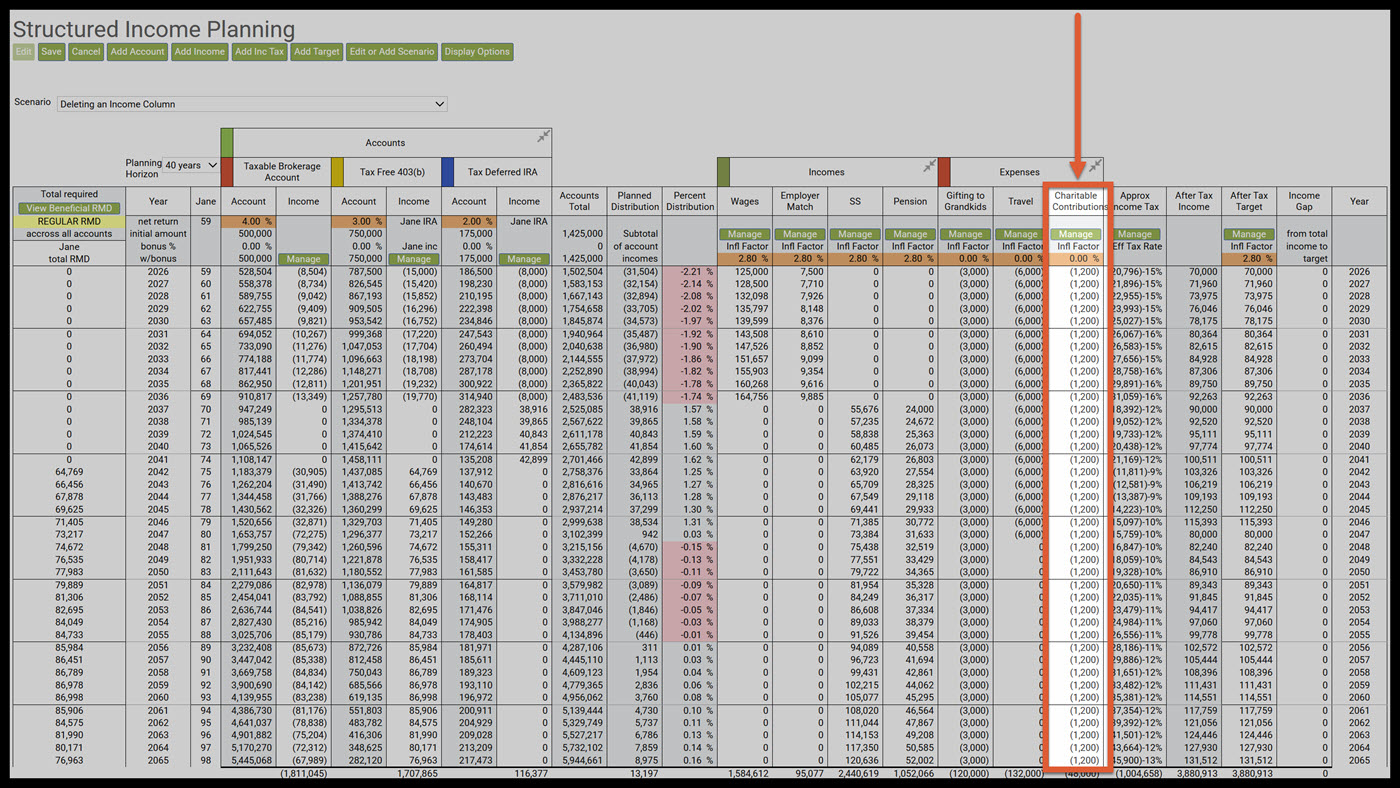The width and height of the screenshot is (1400, 788).
Task: Click the Income Gap column header
Action: [x=1304, y=201]
